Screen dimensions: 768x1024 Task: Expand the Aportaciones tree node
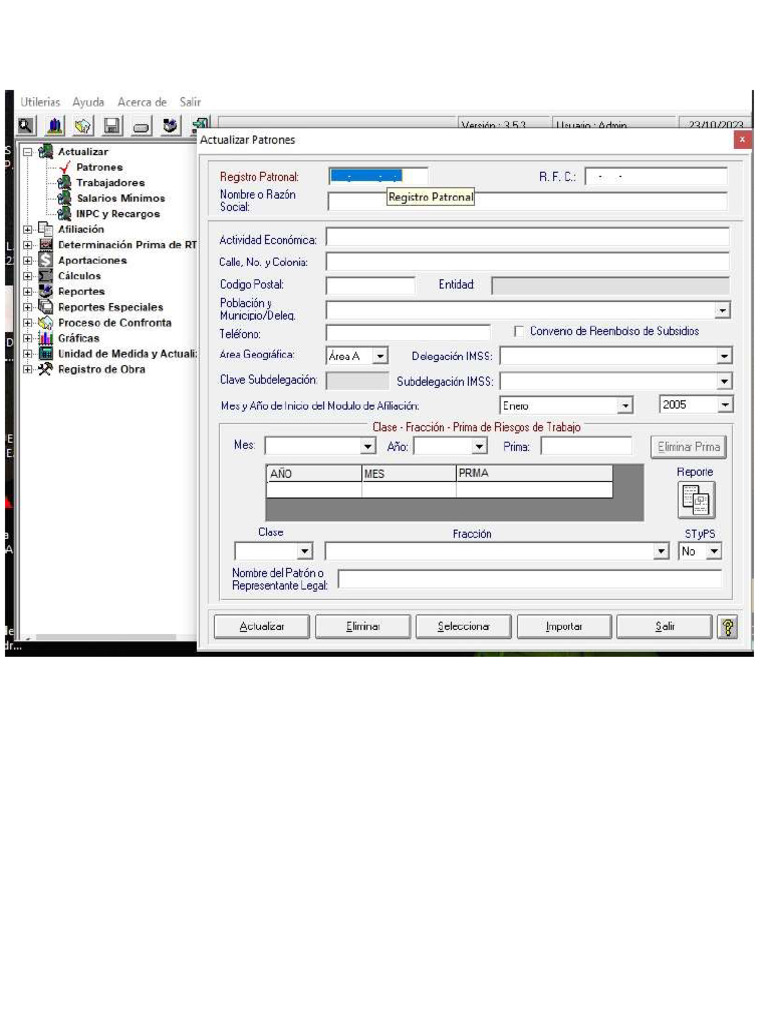[27, 261]
